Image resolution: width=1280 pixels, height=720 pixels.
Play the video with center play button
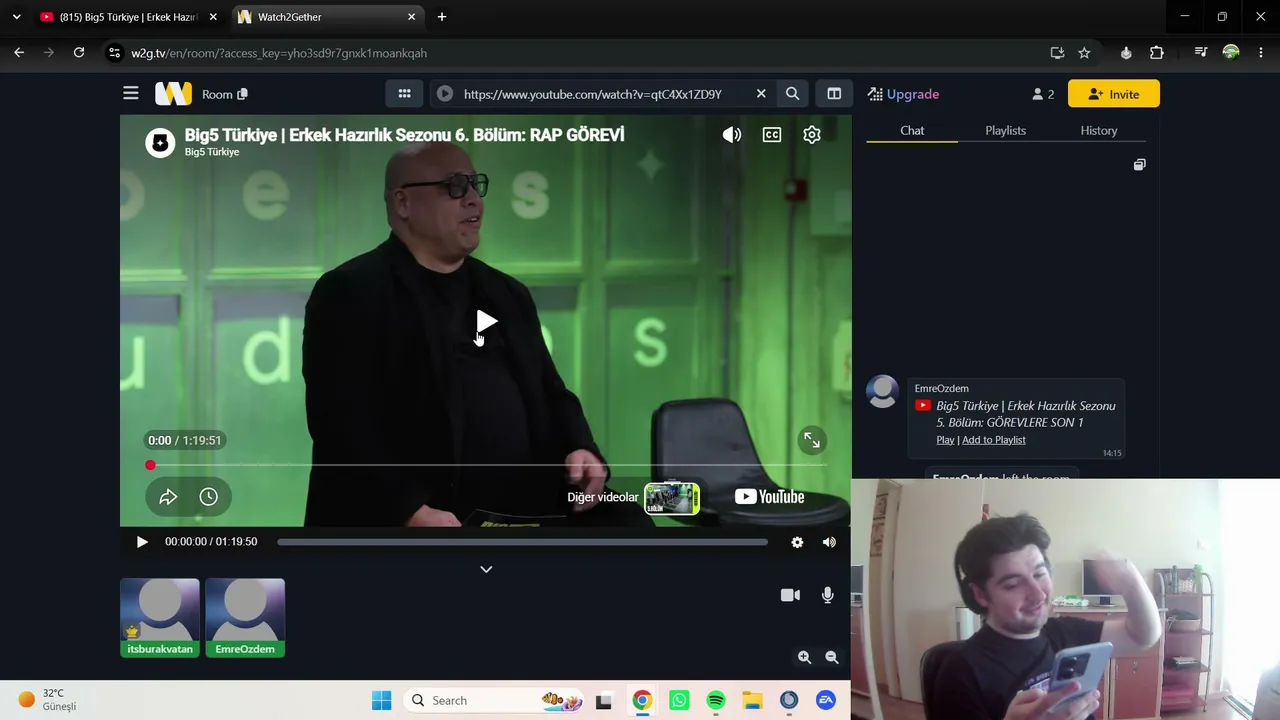click(486, 321)
